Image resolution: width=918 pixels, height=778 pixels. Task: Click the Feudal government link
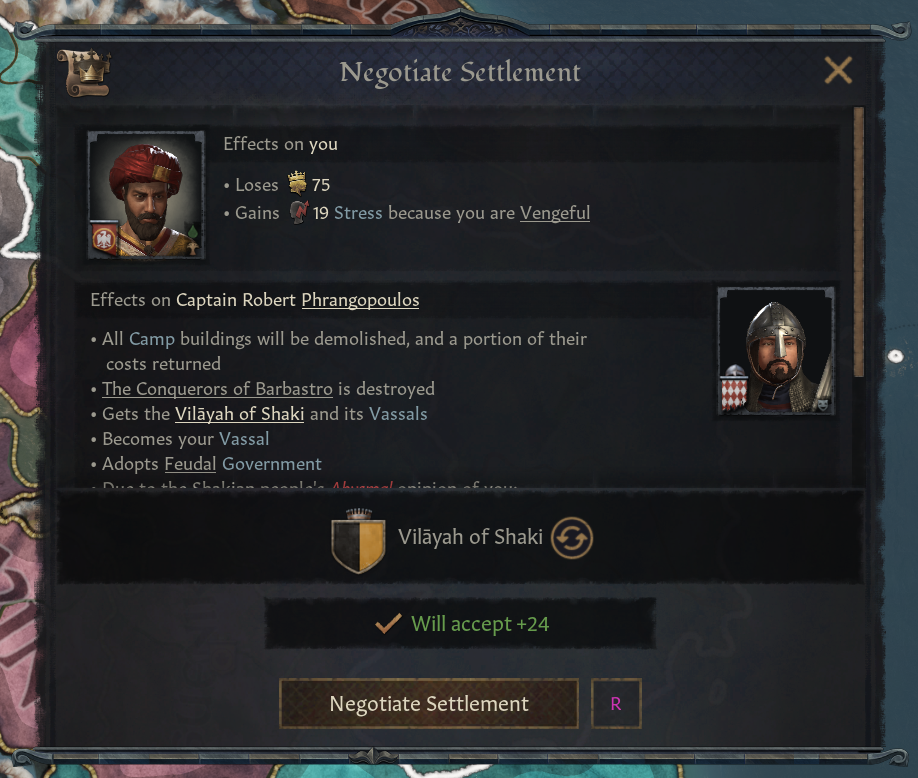[x=191, y=464]
